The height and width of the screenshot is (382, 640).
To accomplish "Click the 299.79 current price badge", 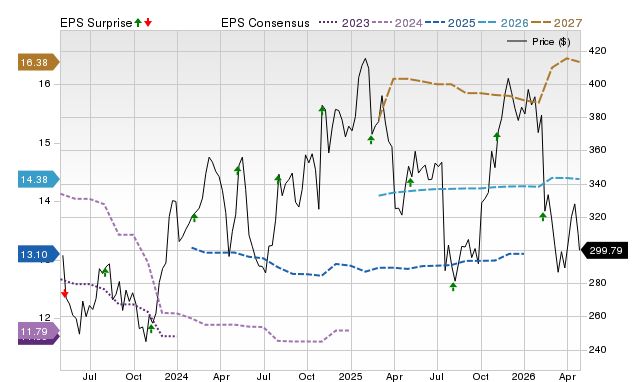I will [x=604, y=250].
